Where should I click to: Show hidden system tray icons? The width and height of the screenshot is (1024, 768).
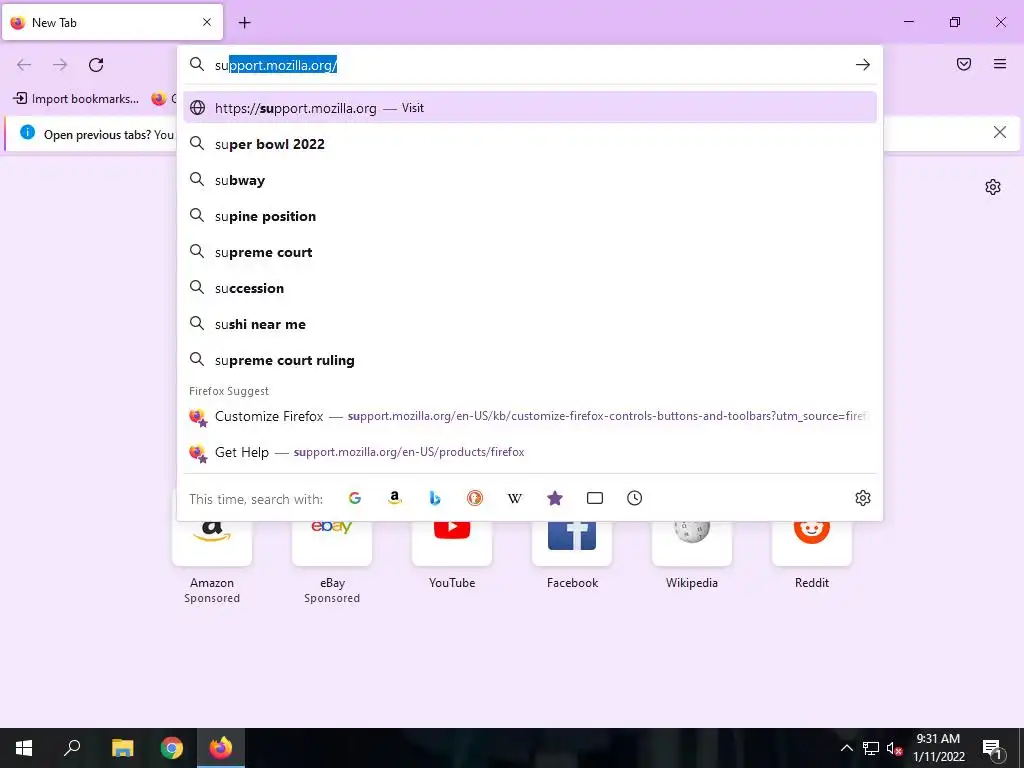pos(846,748)
